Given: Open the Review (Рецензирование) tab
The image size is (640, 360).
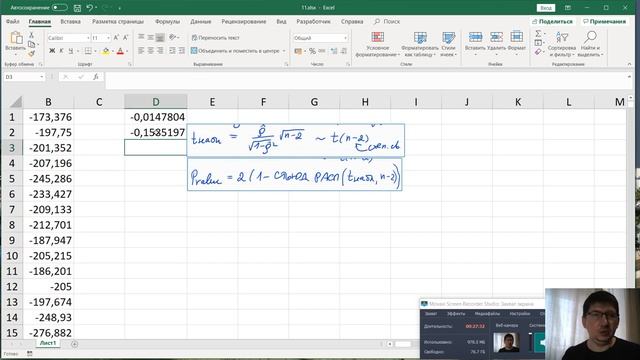Looking at the screenshot, I should coord(244,21).
